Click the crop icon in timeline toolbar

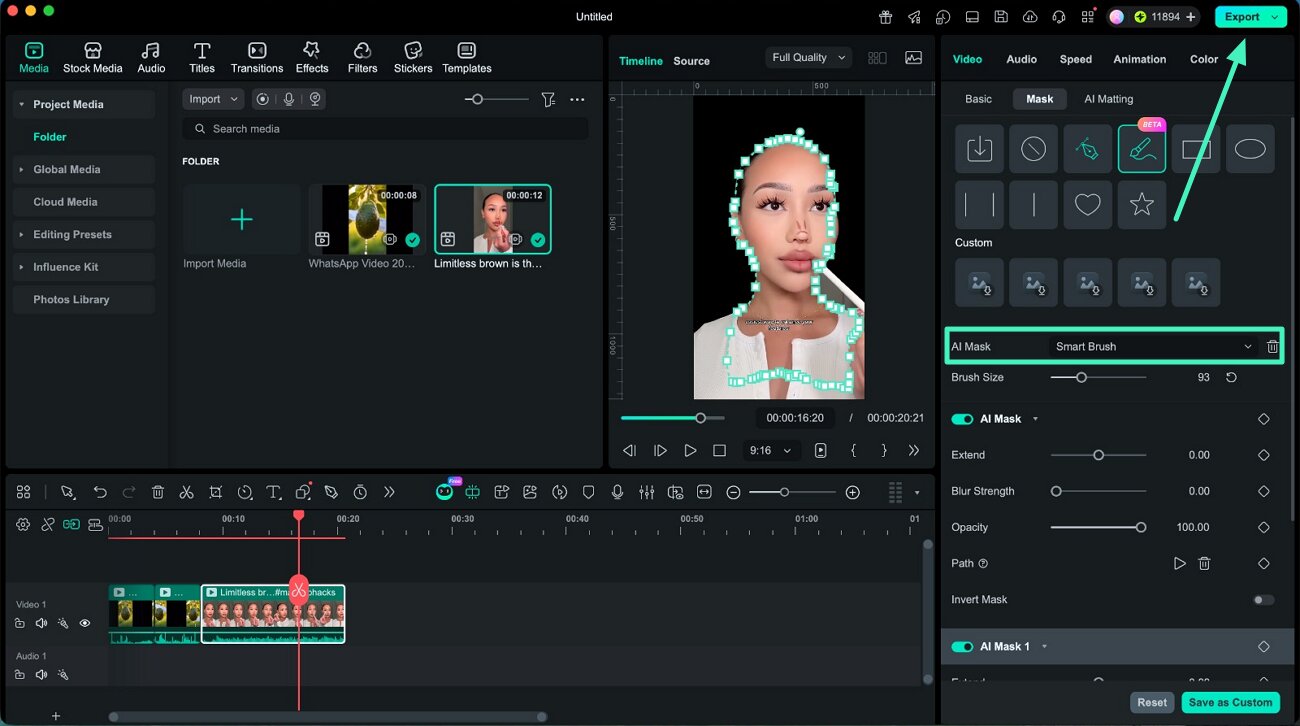(x=215, y=492)
